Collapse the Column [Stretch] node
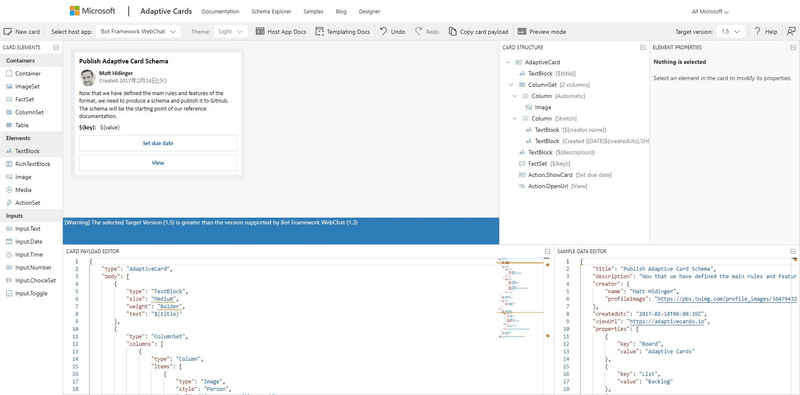The image size is (800, 395). click(x=515, y=118)
